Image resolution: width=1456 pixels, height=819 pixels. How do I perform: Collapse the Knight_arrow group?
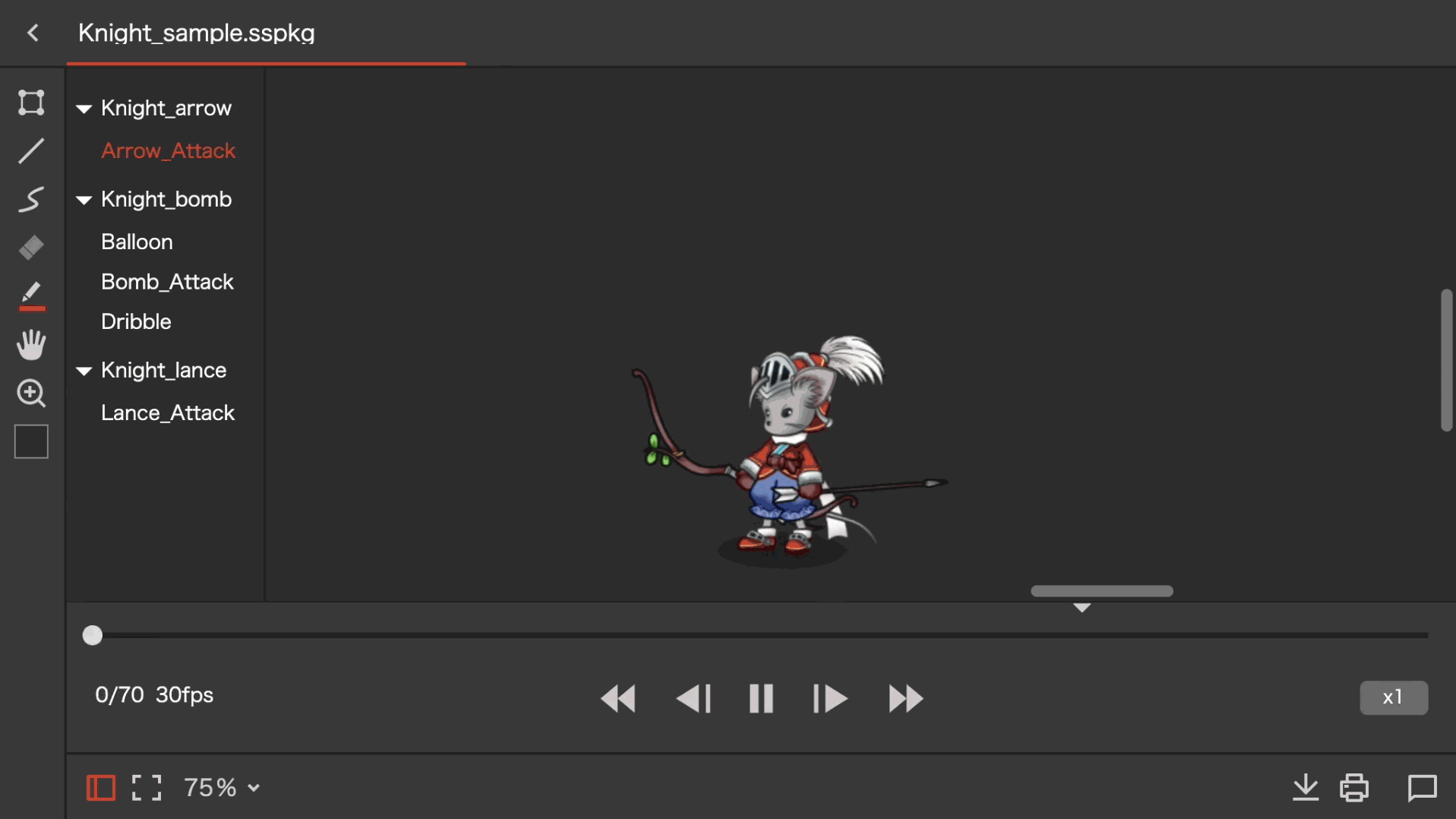click(x=84, y=108)
